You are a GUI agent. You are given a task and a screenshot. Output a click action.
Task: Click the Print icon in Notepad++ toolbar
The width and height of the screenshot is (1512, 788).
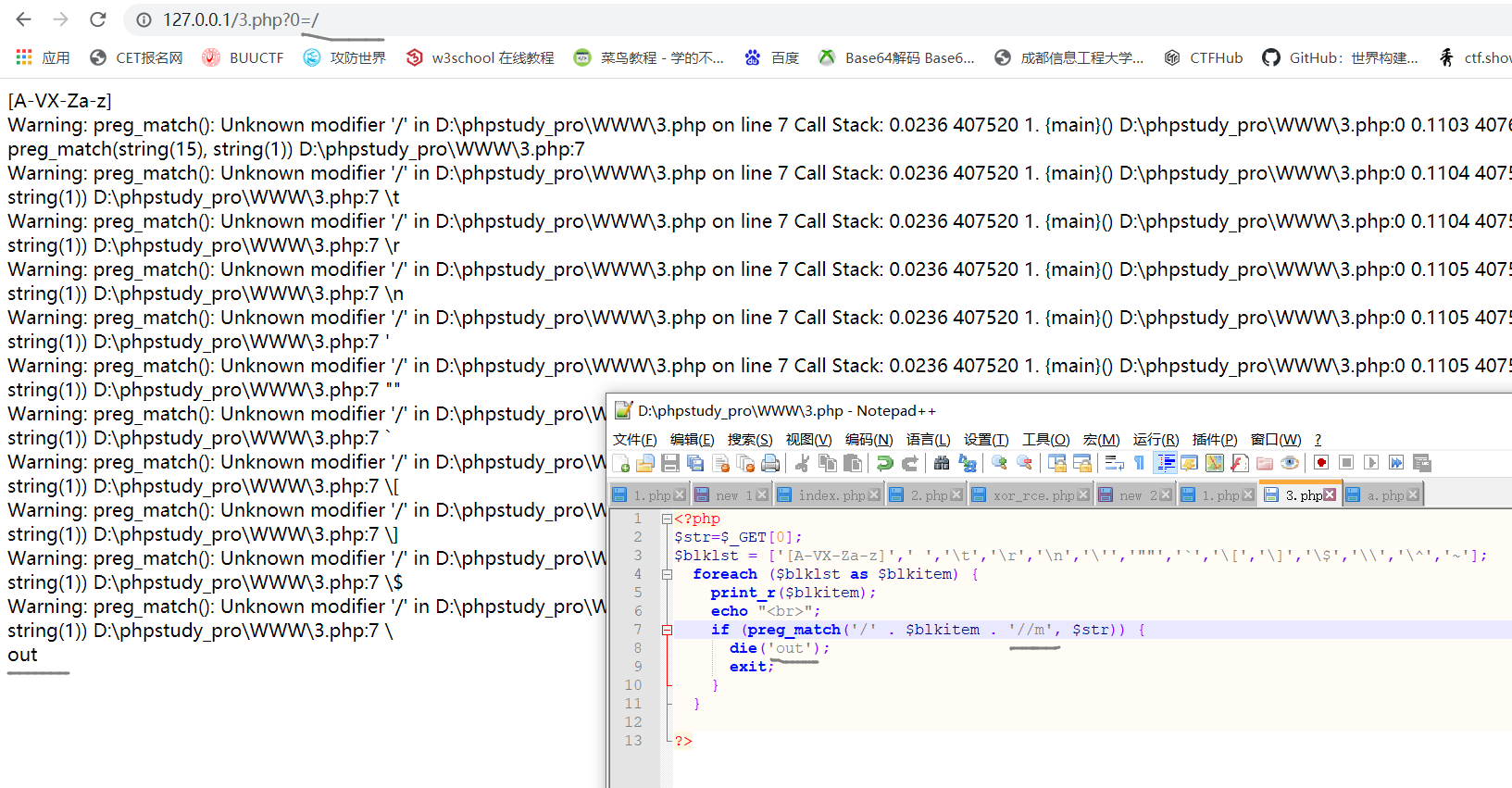point(770,463)
